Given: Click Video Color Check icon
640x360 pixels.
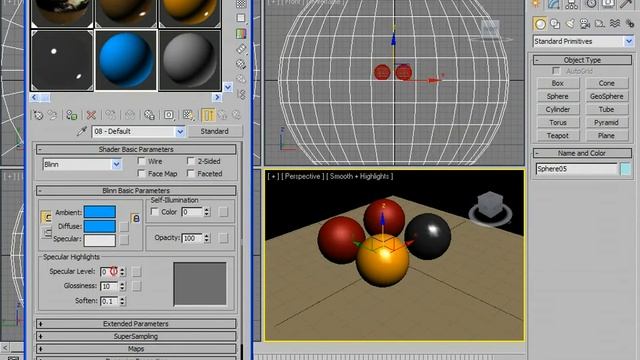Looking at the screenshot, I should (x=241, y=33).
